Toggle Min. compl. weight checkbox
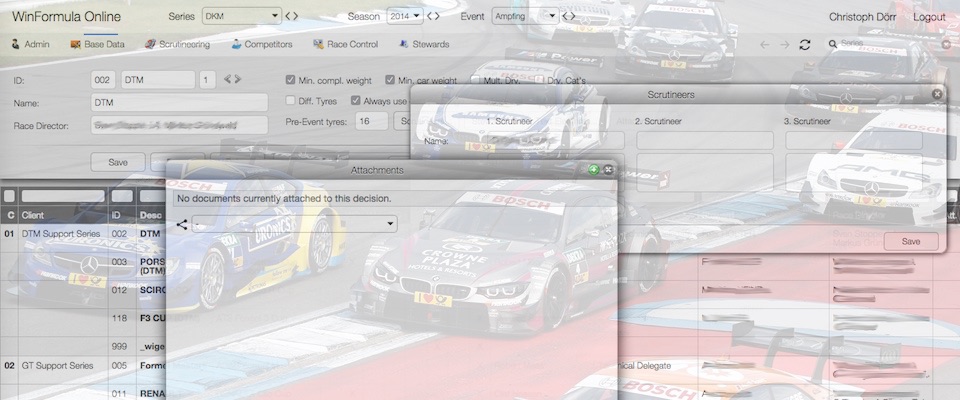This screenshot has width=960, height=400. tap(290, 80)
